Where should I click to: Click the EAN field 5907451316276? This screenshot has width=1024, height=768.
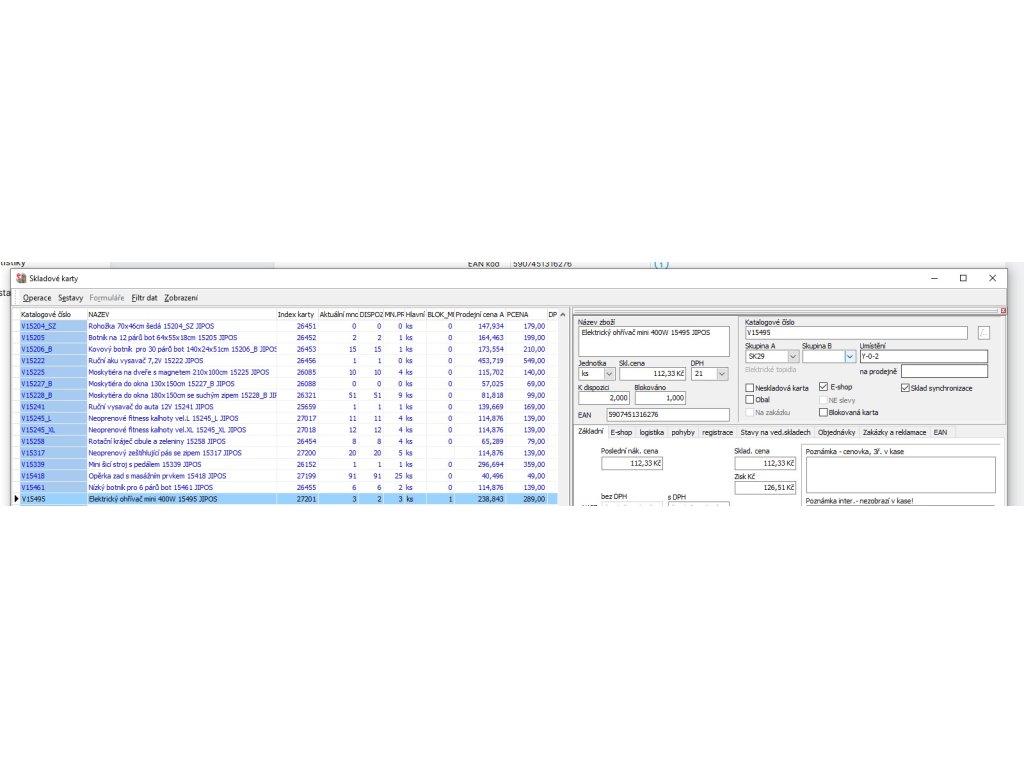coord(668,415)
